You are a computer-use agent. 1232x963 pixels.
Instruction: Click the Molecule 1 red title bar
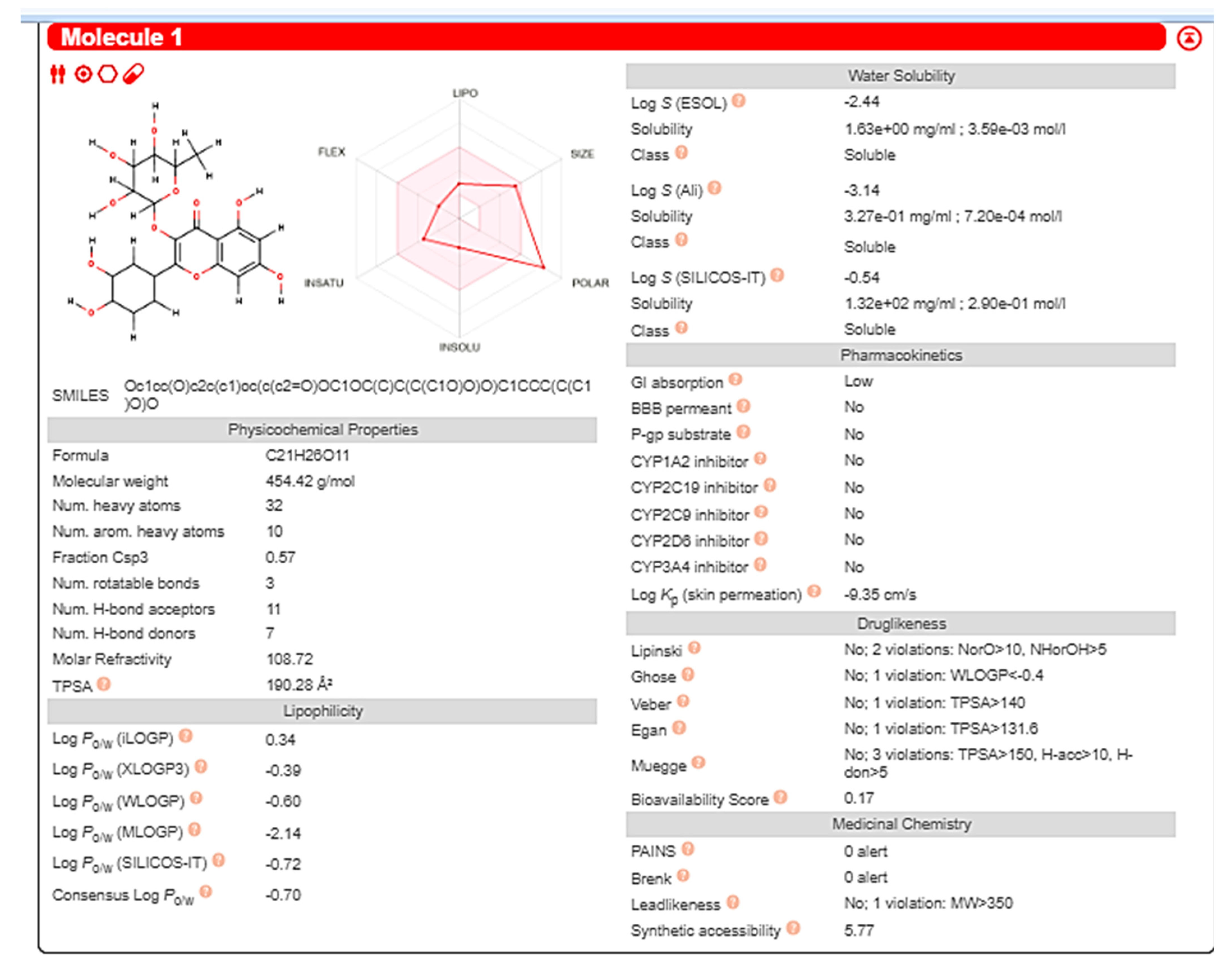606,37
